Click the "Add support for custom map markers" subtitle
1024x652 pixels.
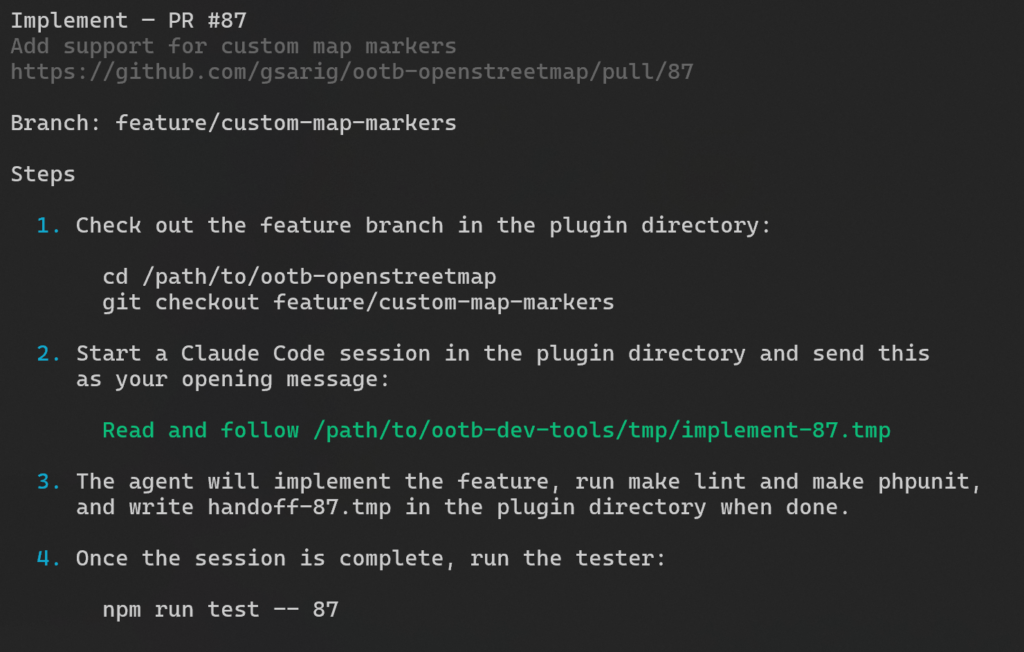point(233,46)
